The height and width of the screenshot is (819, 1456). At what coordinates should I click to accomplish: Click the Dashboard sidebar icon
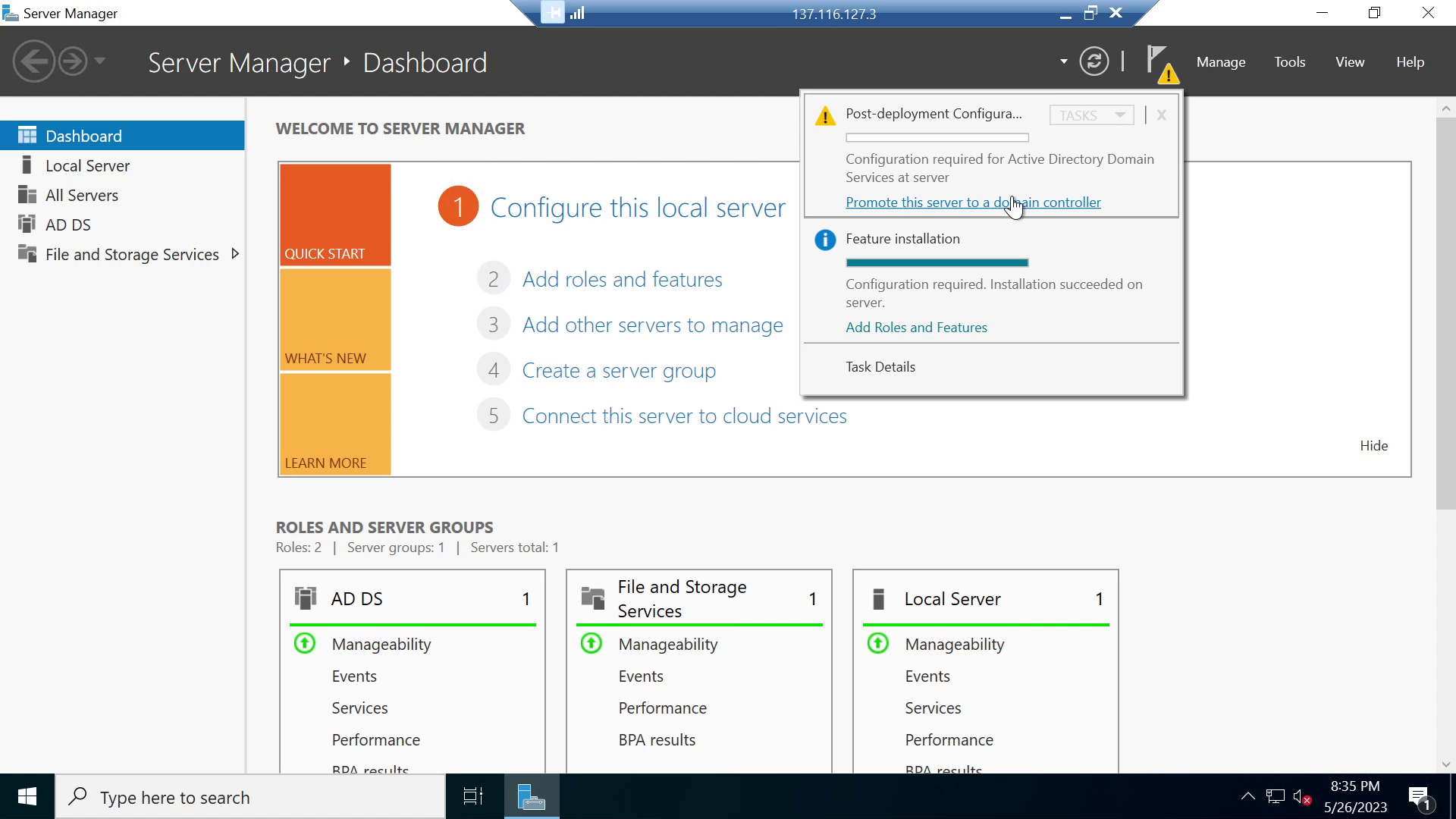pos(27,136)
